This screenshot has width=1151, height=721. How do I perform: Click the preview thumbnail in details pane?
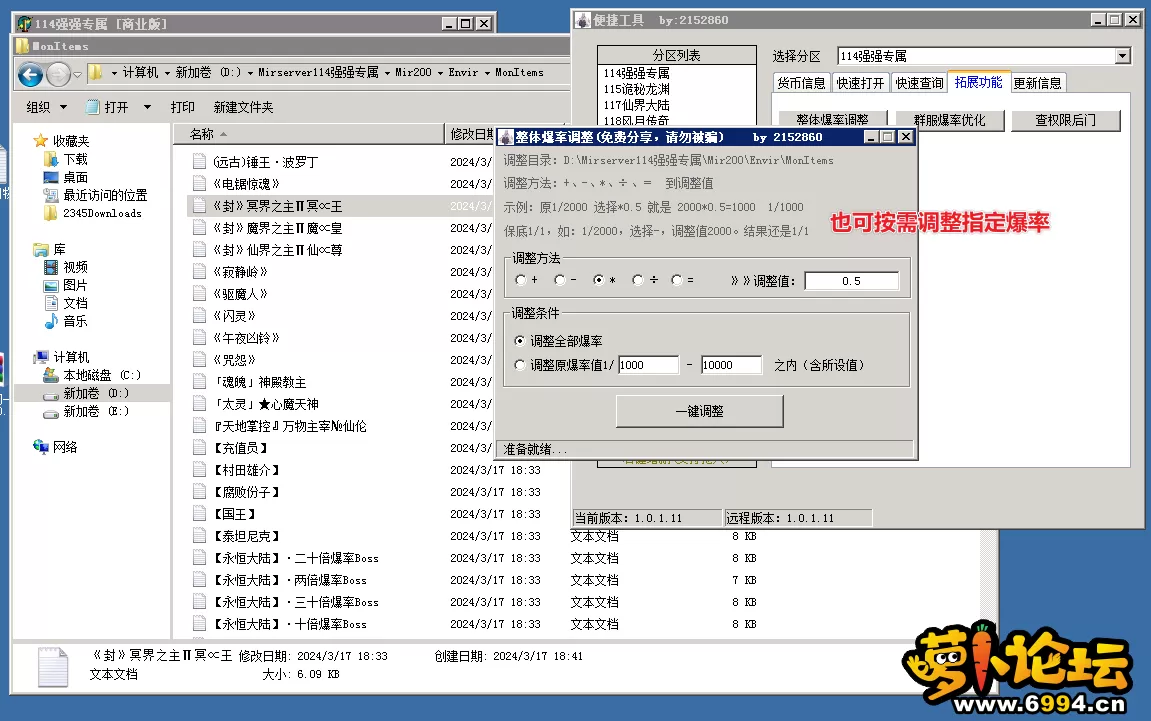(53, 667)
